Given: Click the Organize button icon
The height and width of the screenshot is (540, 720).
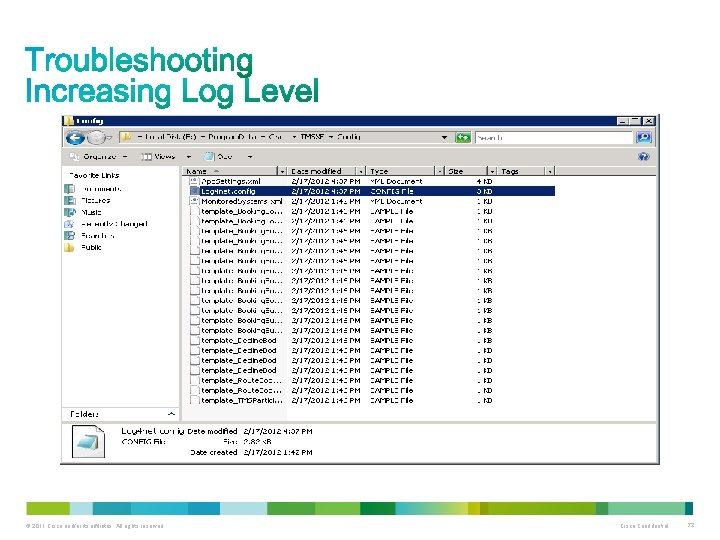Looking at the screenshot, I should coord(74,157).
